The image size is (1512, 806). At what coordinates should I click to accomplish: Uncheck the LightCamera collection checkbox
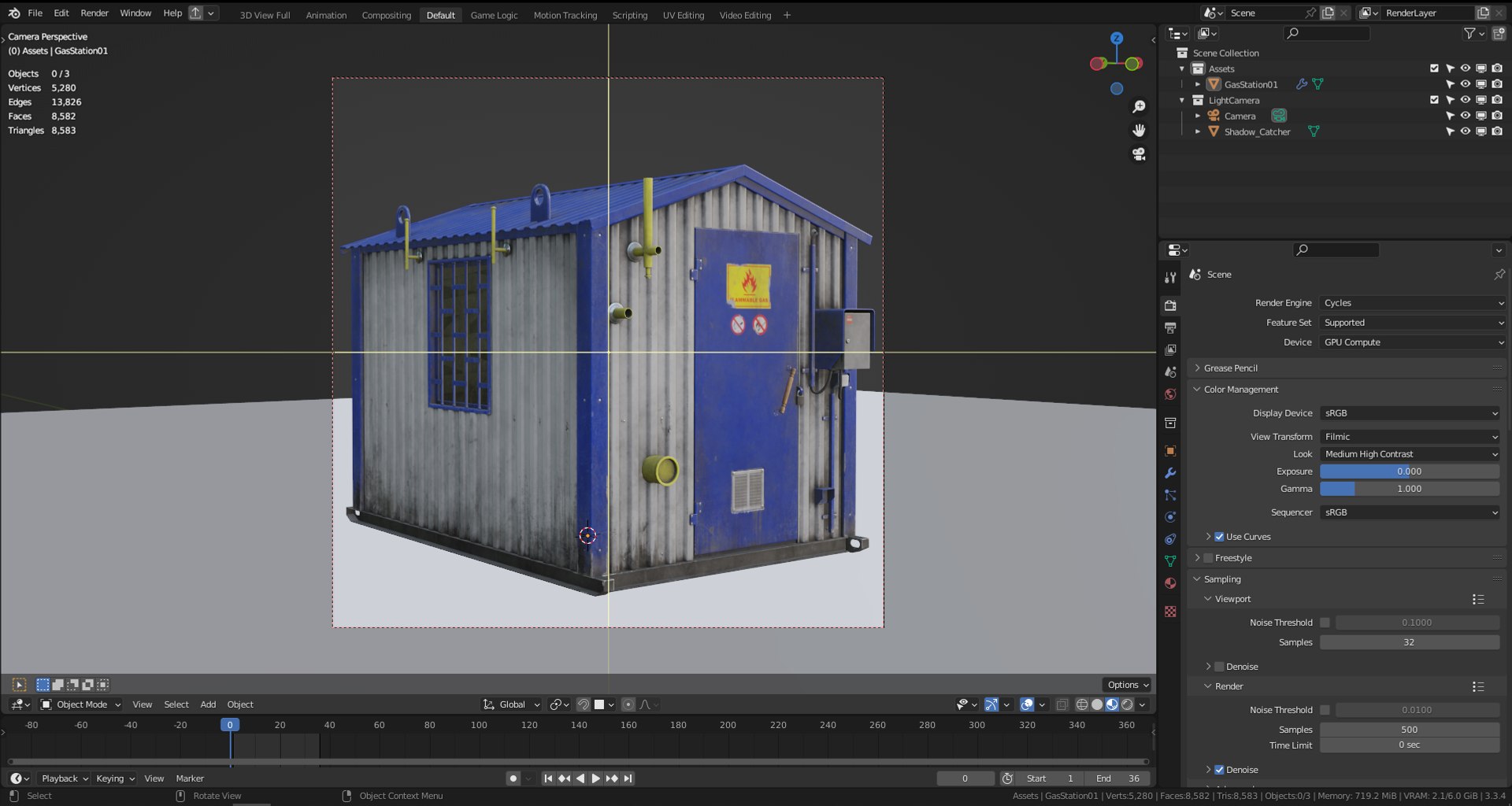[x=1434, y=100]
